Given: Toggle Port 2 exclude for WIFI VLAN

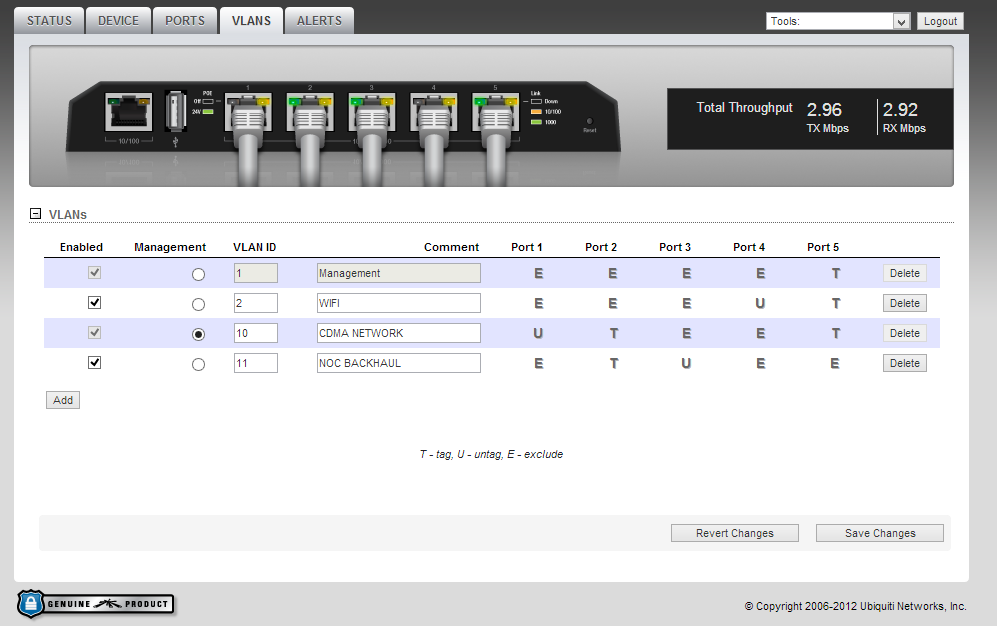Looking at the screenshot, I should tap(613, 303).
